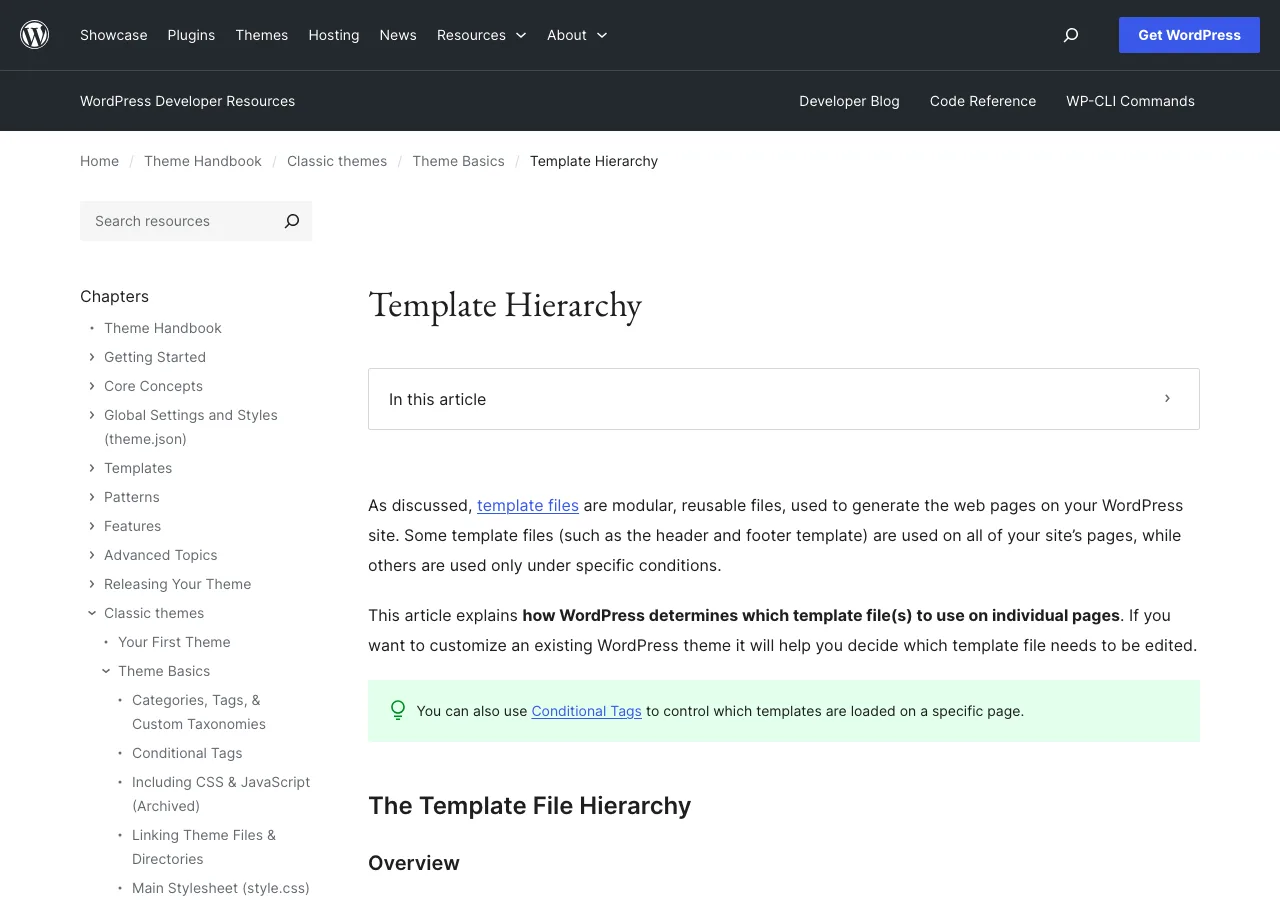Image resolution: width=1280 pixels, height=900 pixels.
Task: Open Linking Theme Files & Directories link
Action: coord(204,847)
